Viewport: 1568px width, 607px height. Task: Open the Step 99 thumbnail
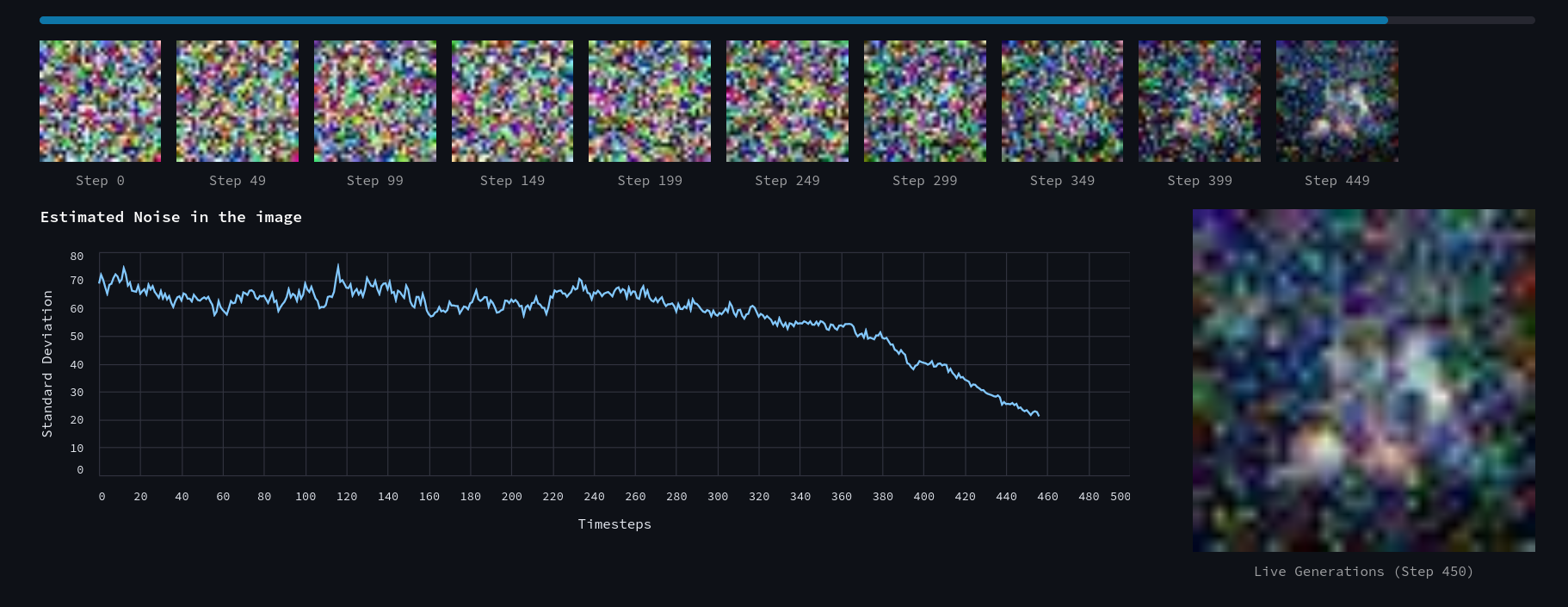coord(375,101)
